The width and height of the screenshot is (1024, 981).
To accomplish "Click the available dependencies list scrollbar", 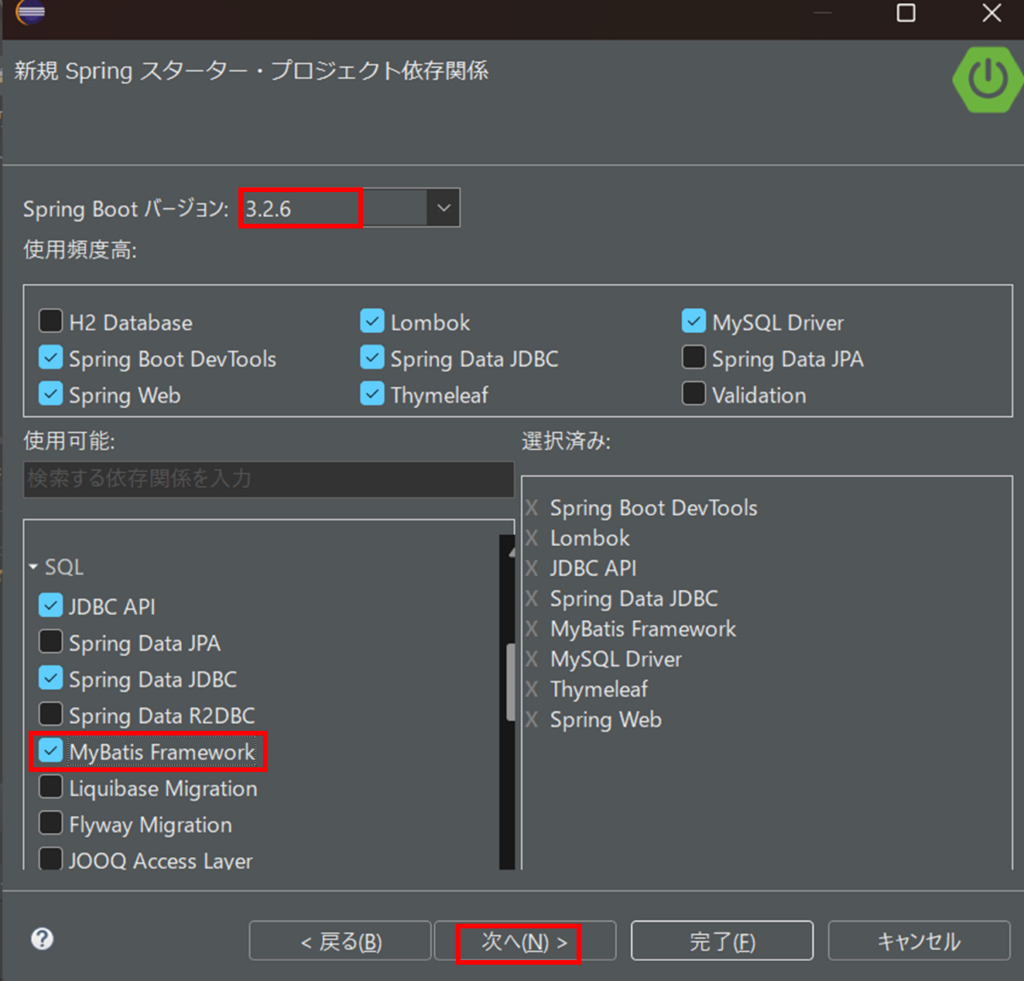I will pyautogui.click(x=509, y=683).
